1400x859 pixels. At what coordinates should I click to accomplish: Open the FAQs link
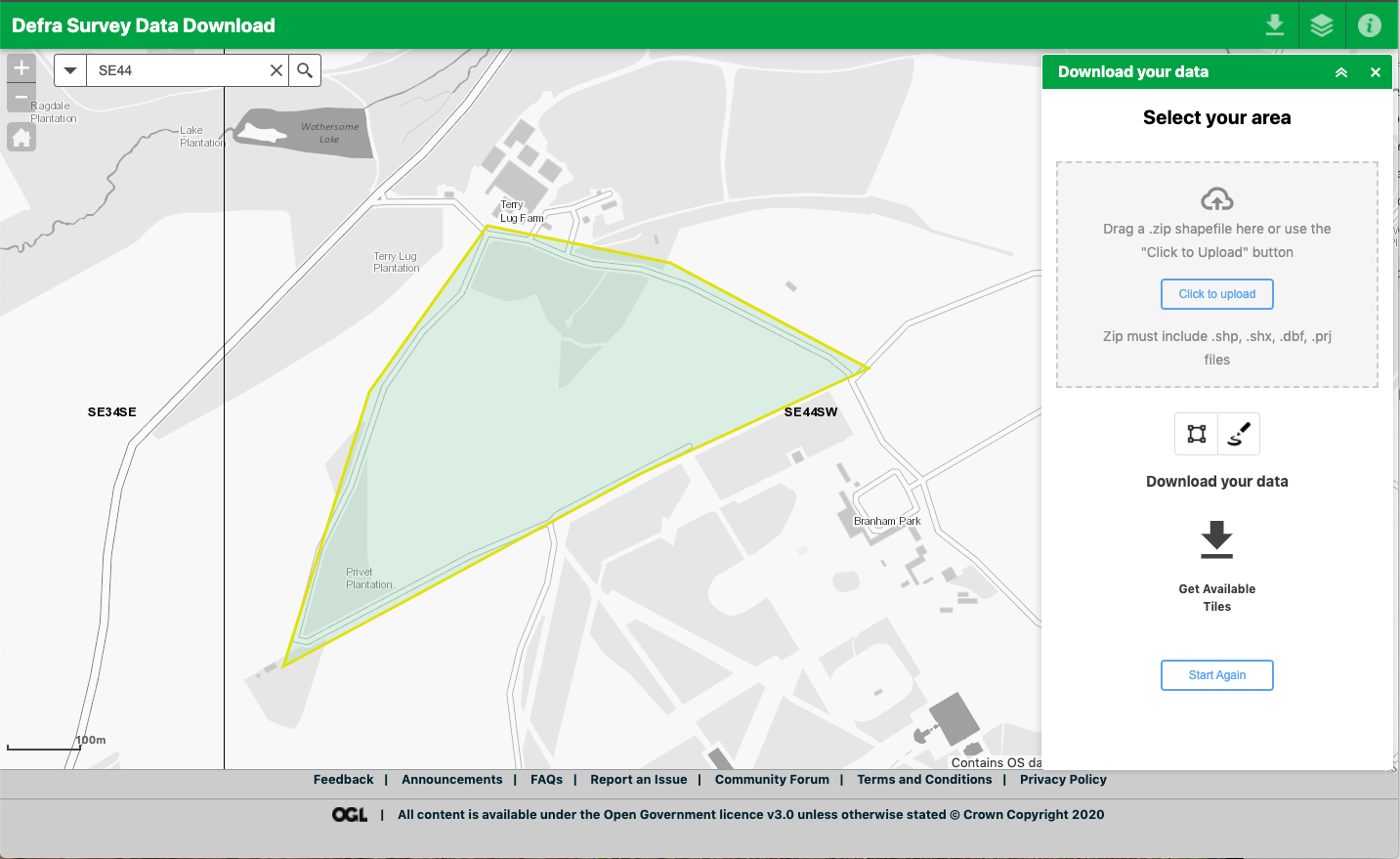click(x=547, y=780)
